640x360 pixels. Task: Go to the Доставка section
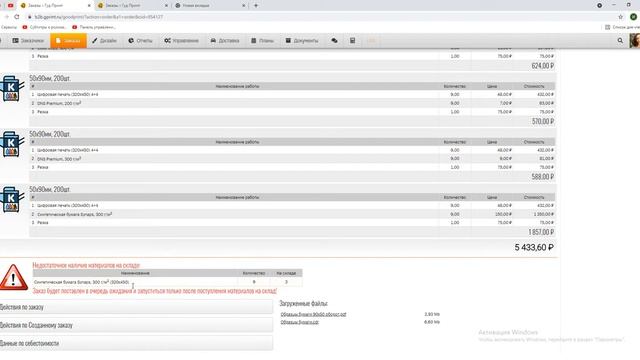(x=225, y=41)
